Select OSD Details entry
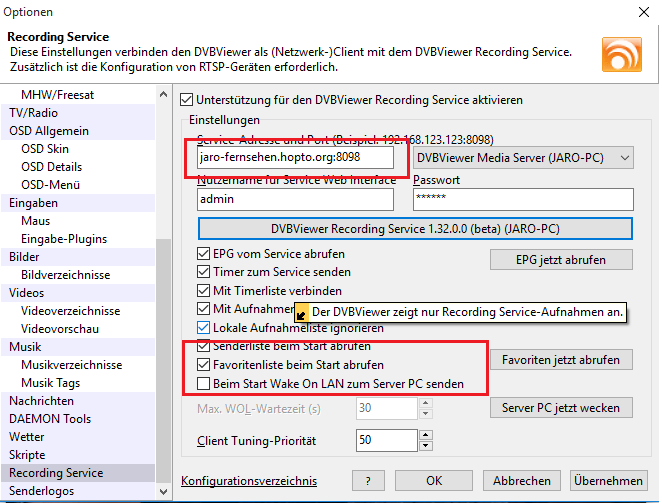Viewport: 662px width, 503px height. 78,167
